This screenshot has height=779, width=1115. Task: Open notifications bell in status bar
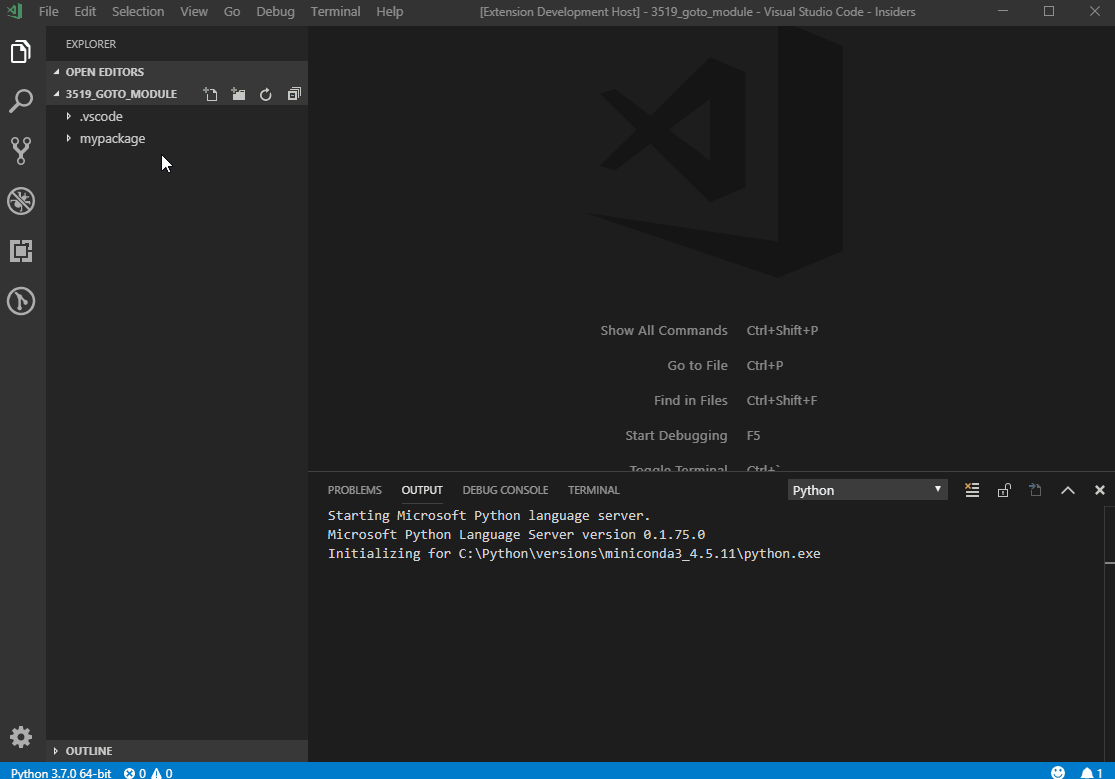[x=1092, y=773]
